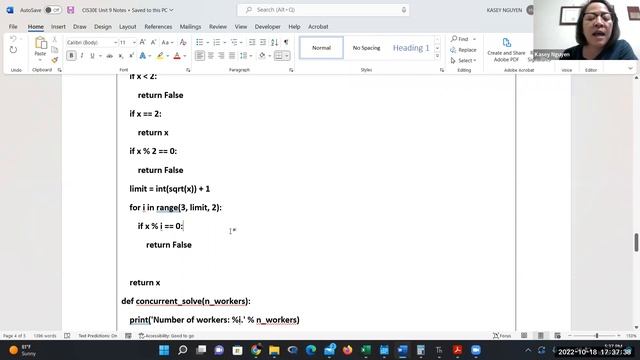The width and height of the screenshot is (640, 360).
Task: Open Excel from the taskbar
Action: 366,350
